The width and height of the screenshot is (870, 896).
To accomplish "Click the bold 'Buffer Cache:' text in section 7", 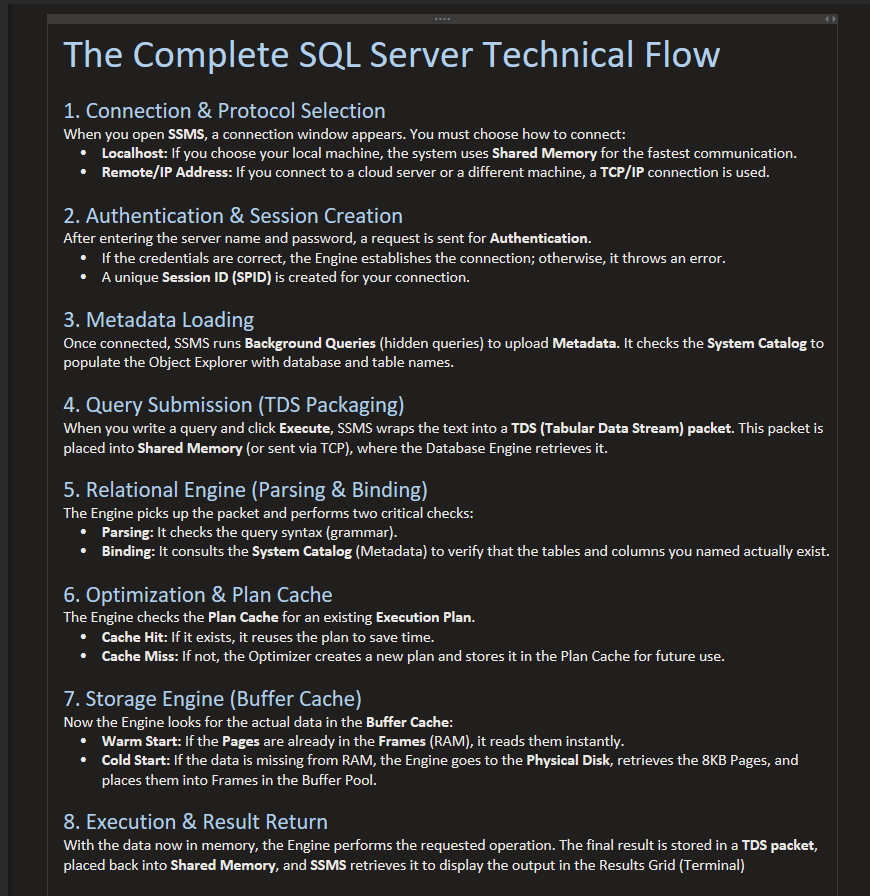I will 409,722.
